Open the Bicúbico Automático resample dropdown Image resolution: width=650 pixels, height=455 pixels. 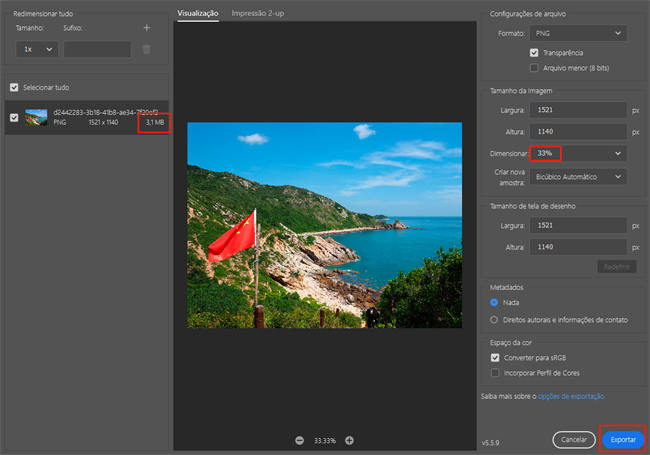pyautogui.click(x=578, y=177)
